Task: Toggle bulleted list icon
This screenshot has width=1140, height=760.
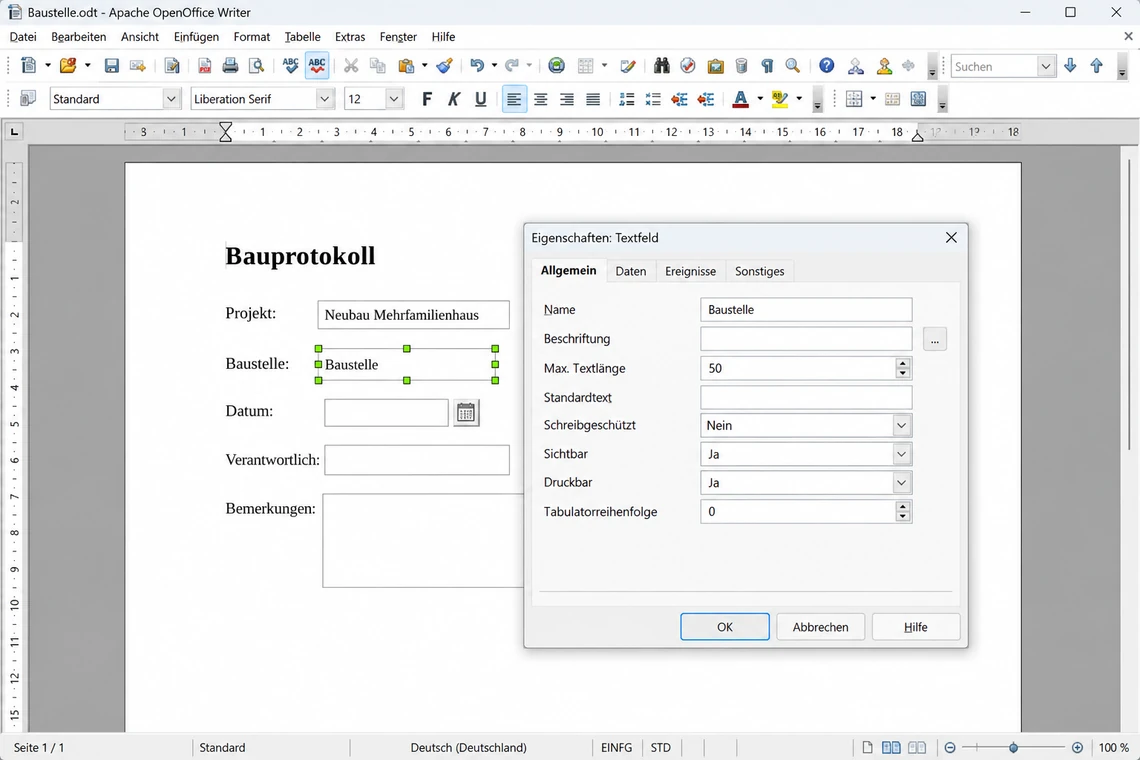Action: click(x=653, y=99)
